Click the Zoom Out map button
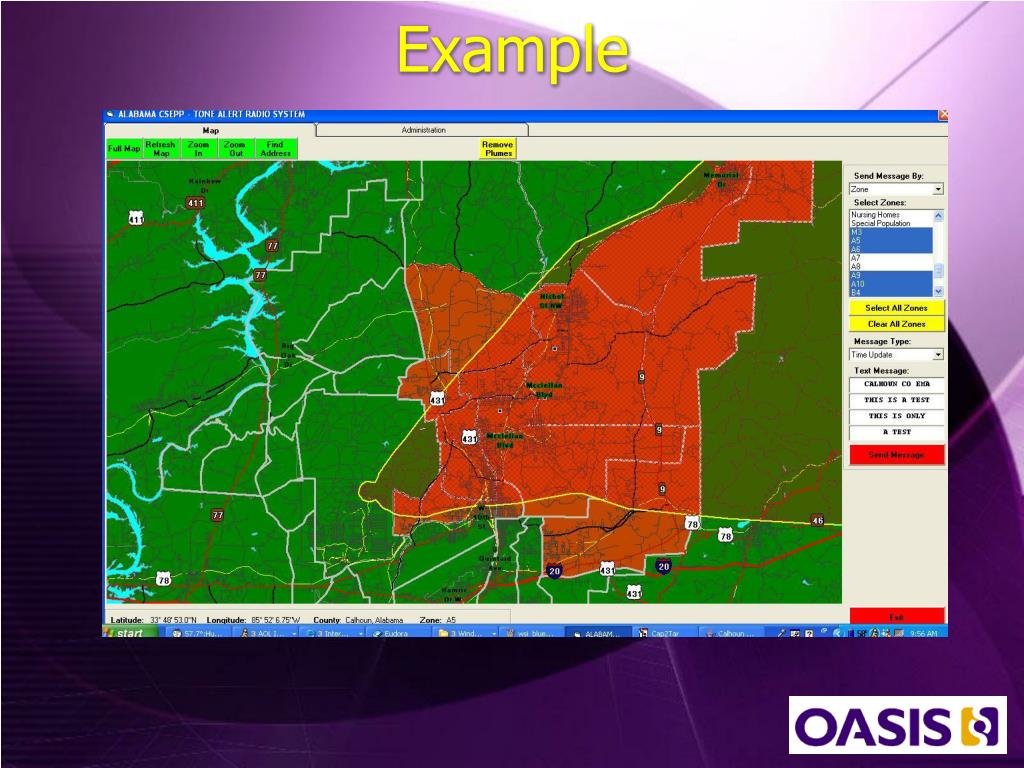1024x768 pixels. tap(235, 149)
